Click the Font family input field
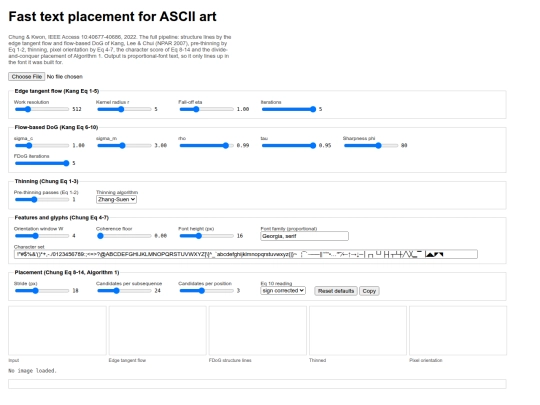This screenshot has height=405, width=540. 304,236
